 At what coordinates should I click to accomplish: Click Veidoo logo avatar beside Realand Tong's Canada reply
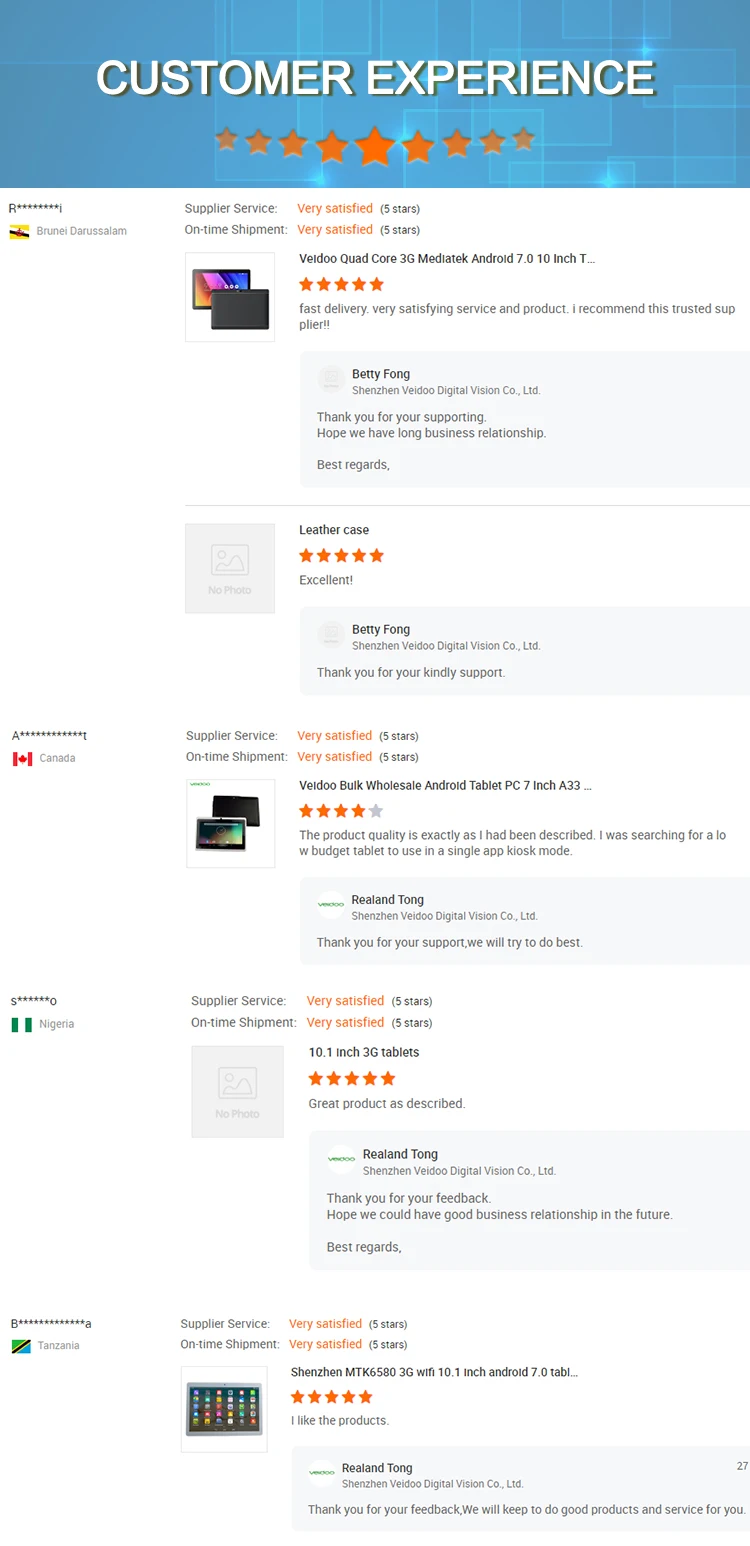click(331, 905)
